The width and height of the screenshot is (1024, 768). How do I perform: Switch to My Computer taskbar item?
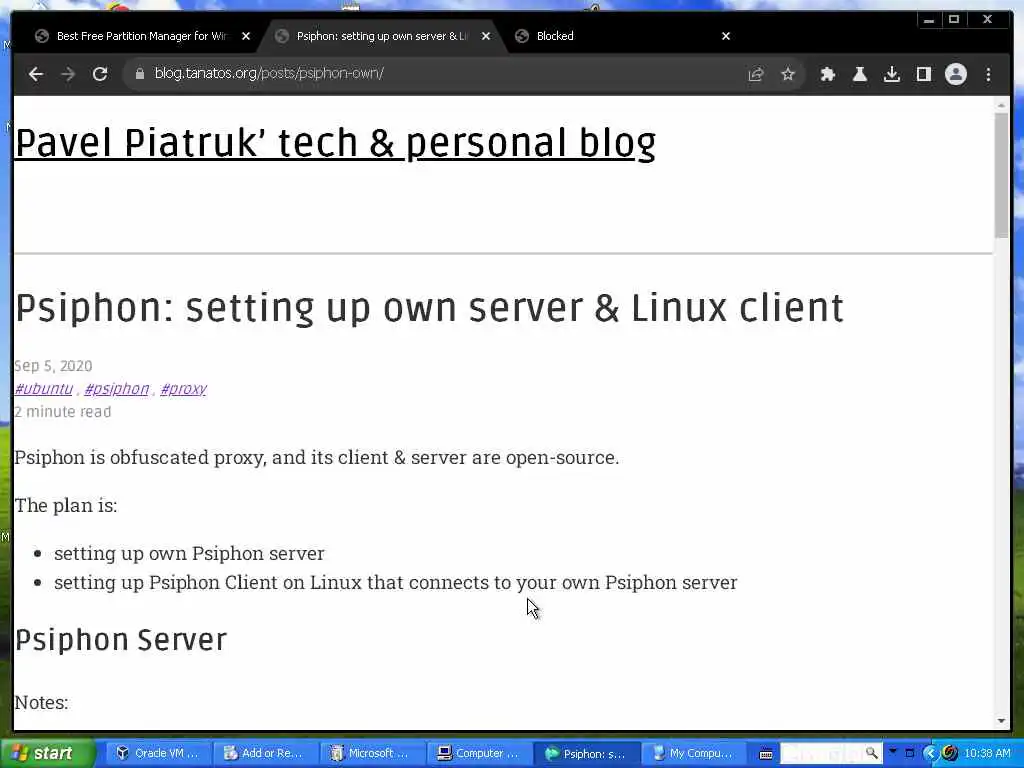pos(694,753)
